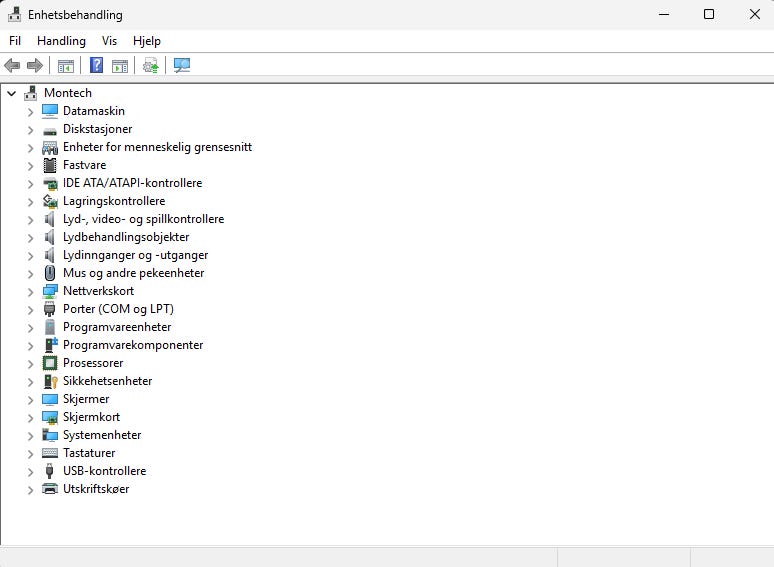The image size is (774, 567).
Task: Expand the Systemenheter node
Action: coord(31,436)
